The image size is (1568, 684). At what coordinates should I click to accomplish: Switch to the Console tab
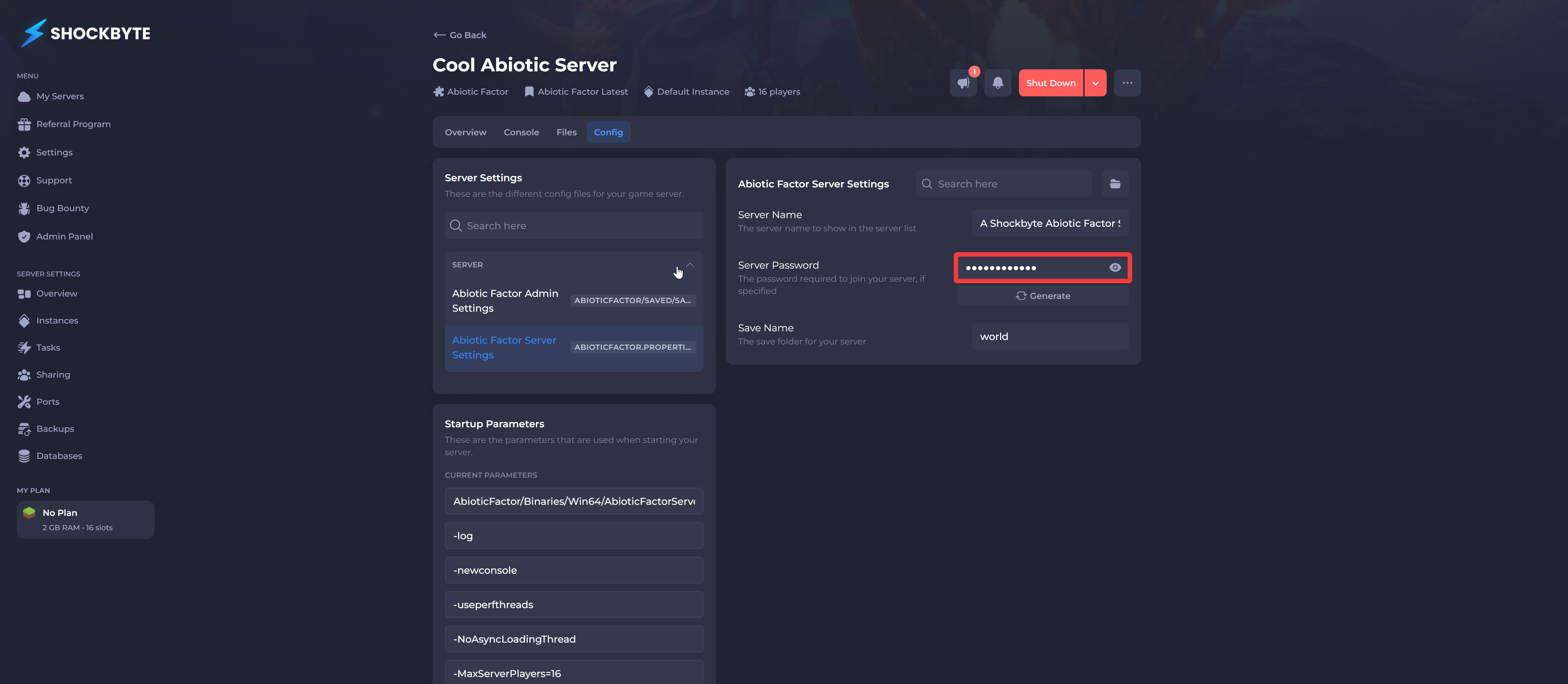tap(521, 132)
